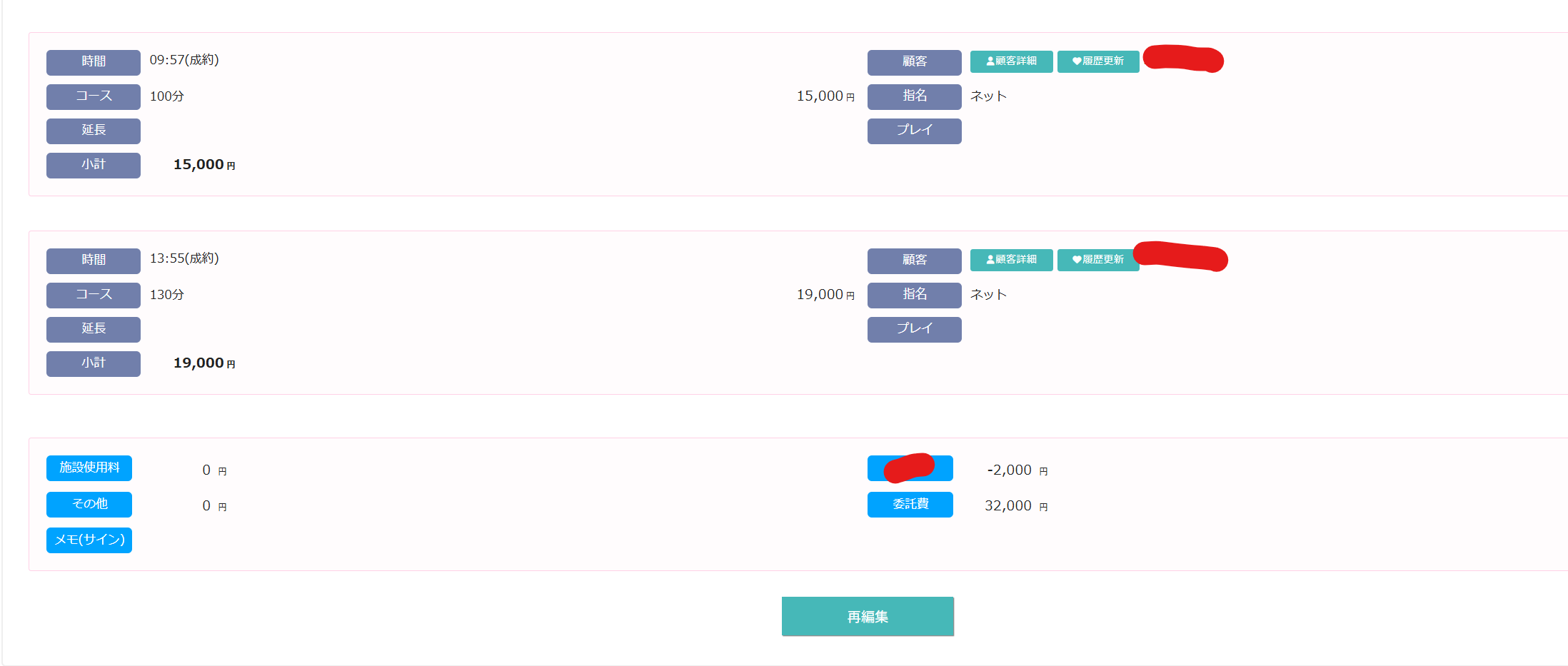Click 履歴更新 heart button for 13:55 booking
Screen dimensions: 1568x666
[x=1097, y=260]
